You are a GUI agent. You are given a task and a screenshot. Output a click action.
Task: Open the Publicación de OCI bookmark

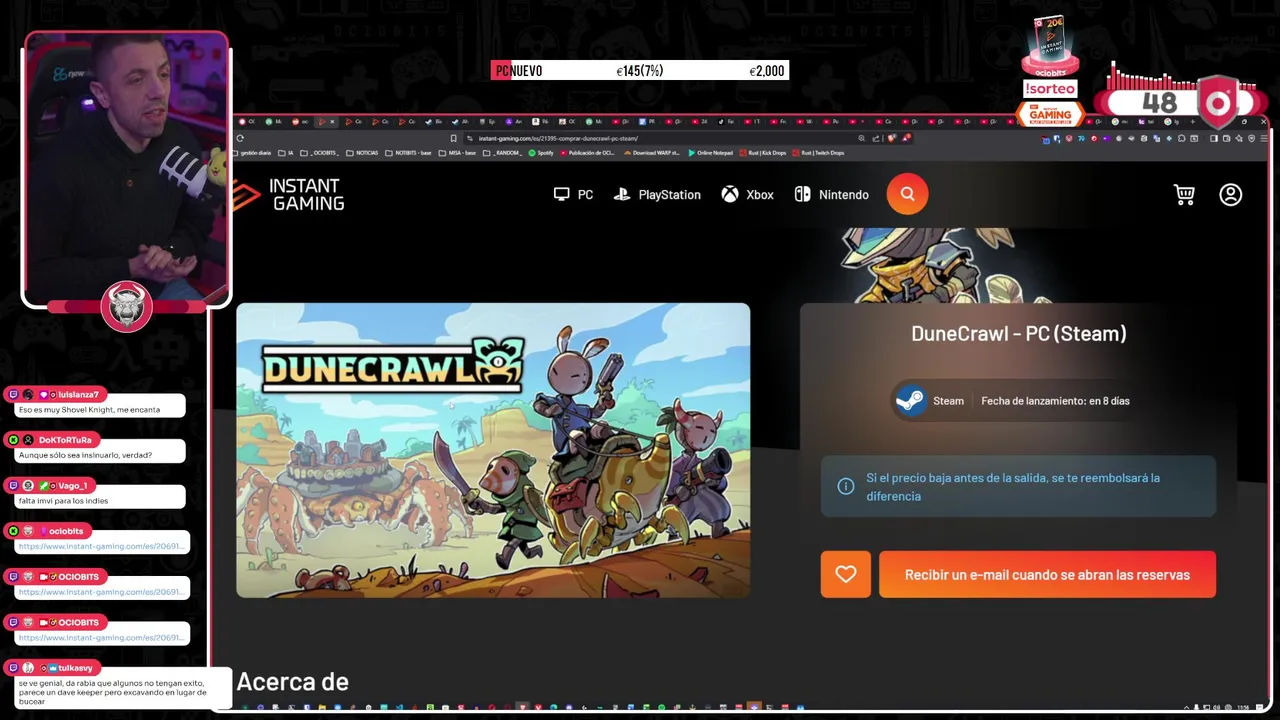coord(588,153)
